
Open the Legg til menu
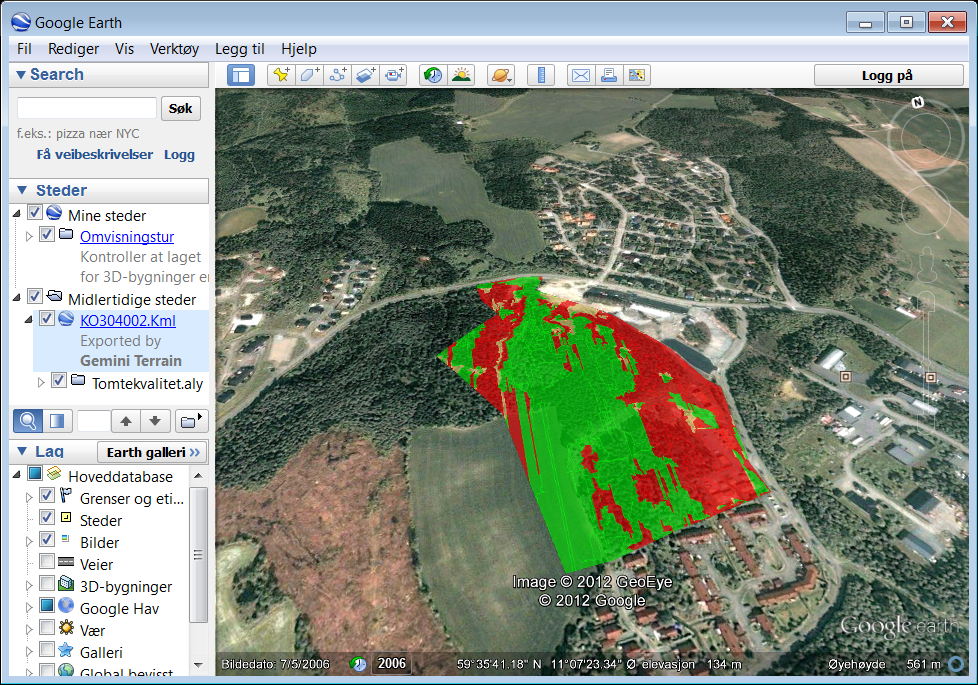coord(239,48)
